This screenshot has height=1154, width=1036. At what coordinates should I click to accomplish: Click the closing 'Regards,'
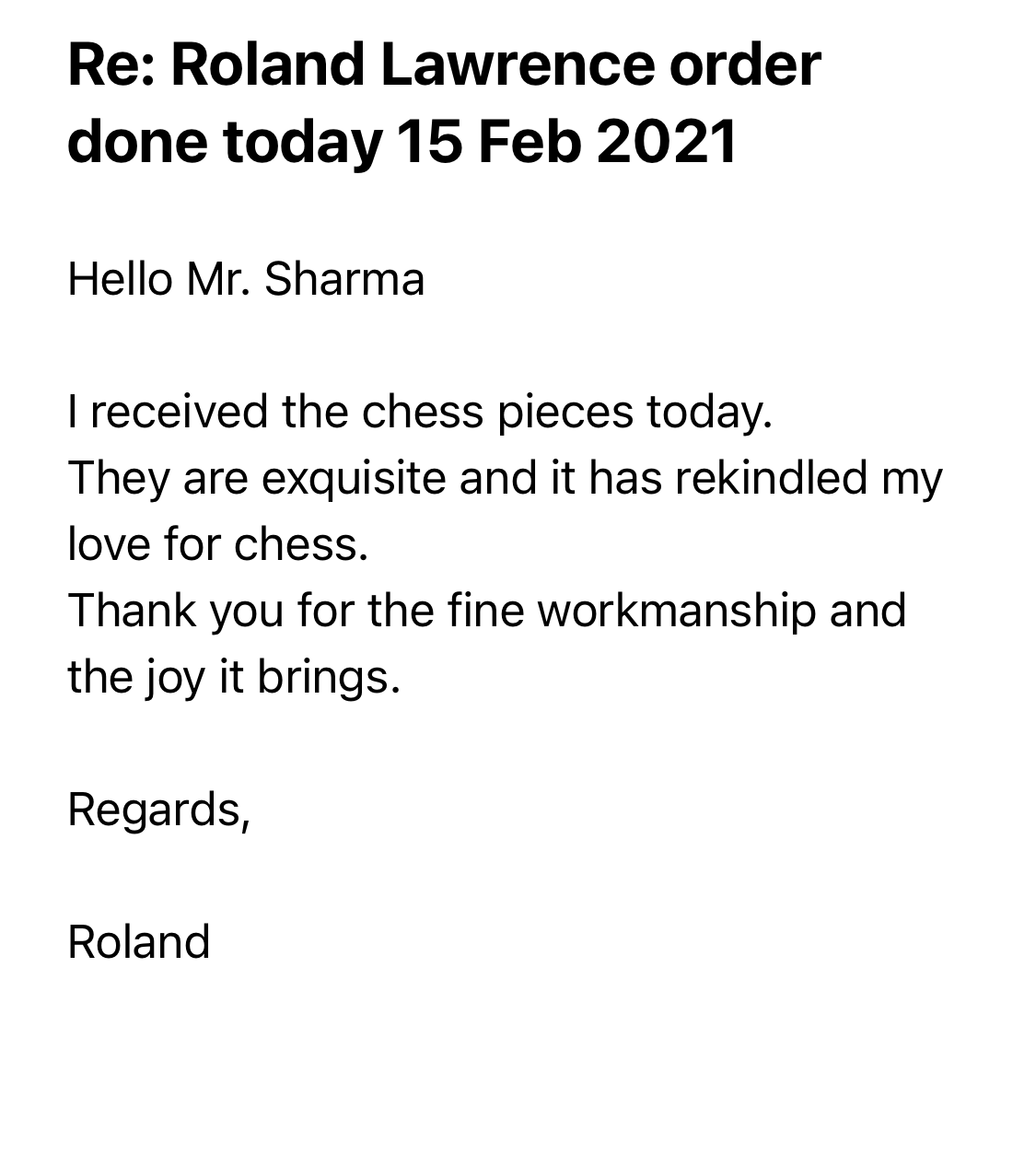click(x=159, y=810)
